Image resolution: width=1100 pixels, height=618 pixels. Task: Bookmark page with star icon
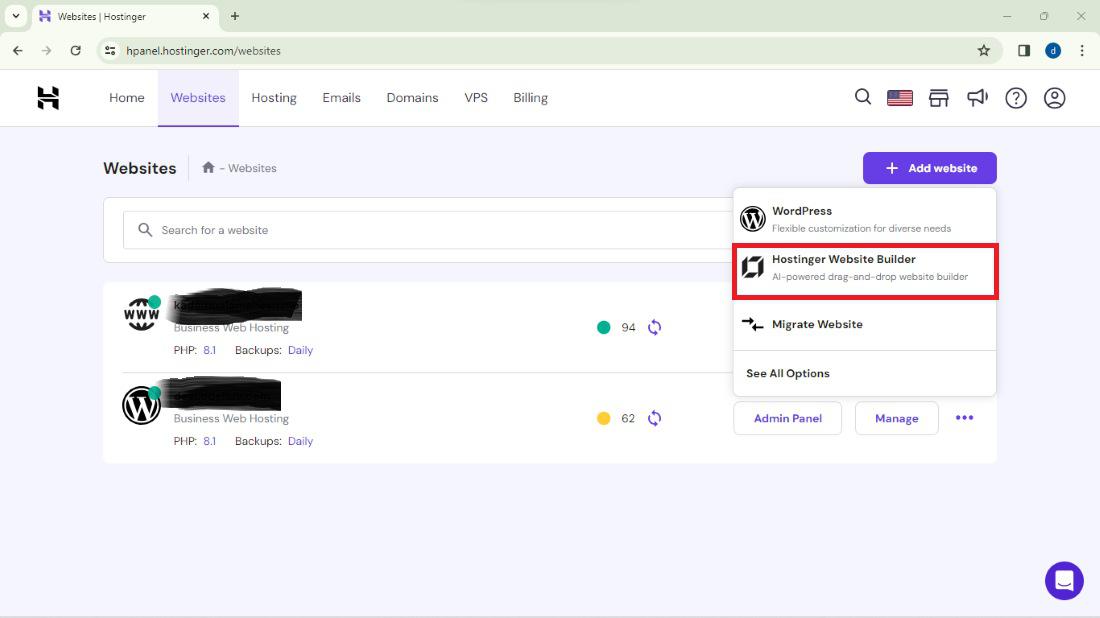coord(984,51)
